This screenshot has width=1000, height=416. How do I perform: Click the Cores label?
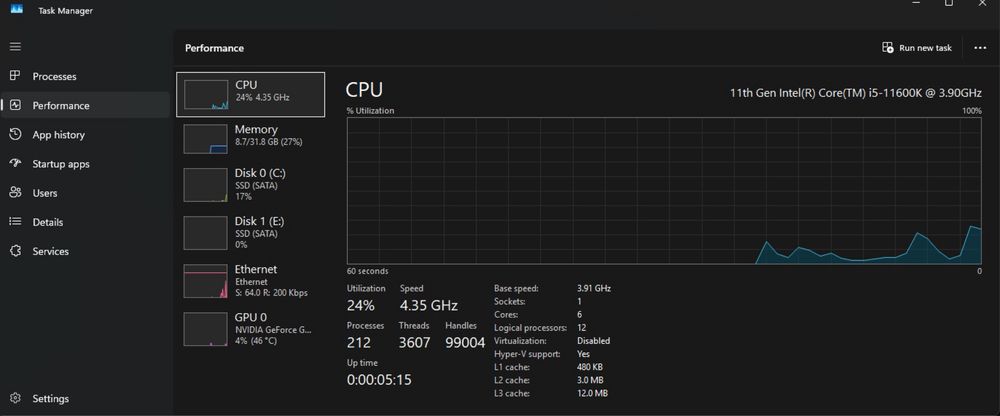[506, 315]
